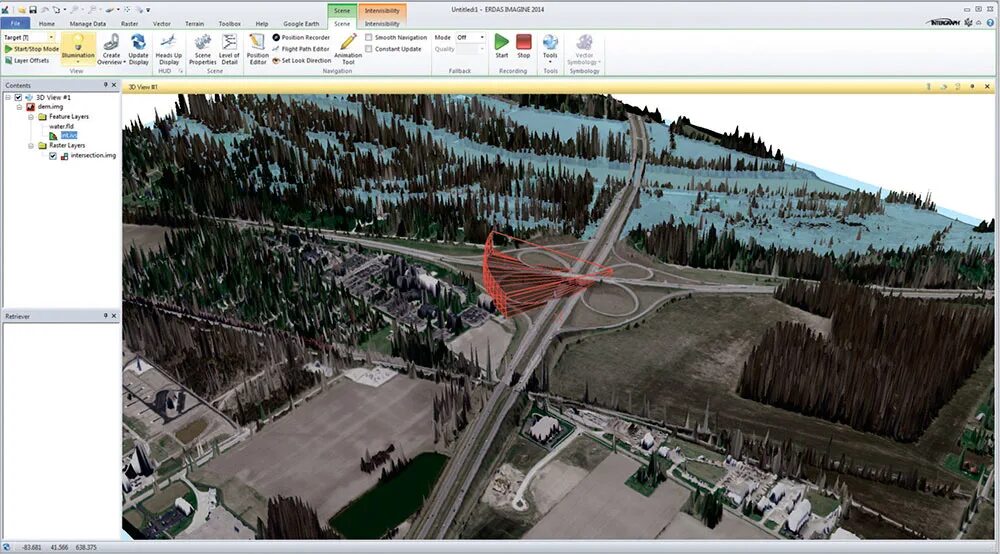Close the Contents panel

tap(114, 85)
